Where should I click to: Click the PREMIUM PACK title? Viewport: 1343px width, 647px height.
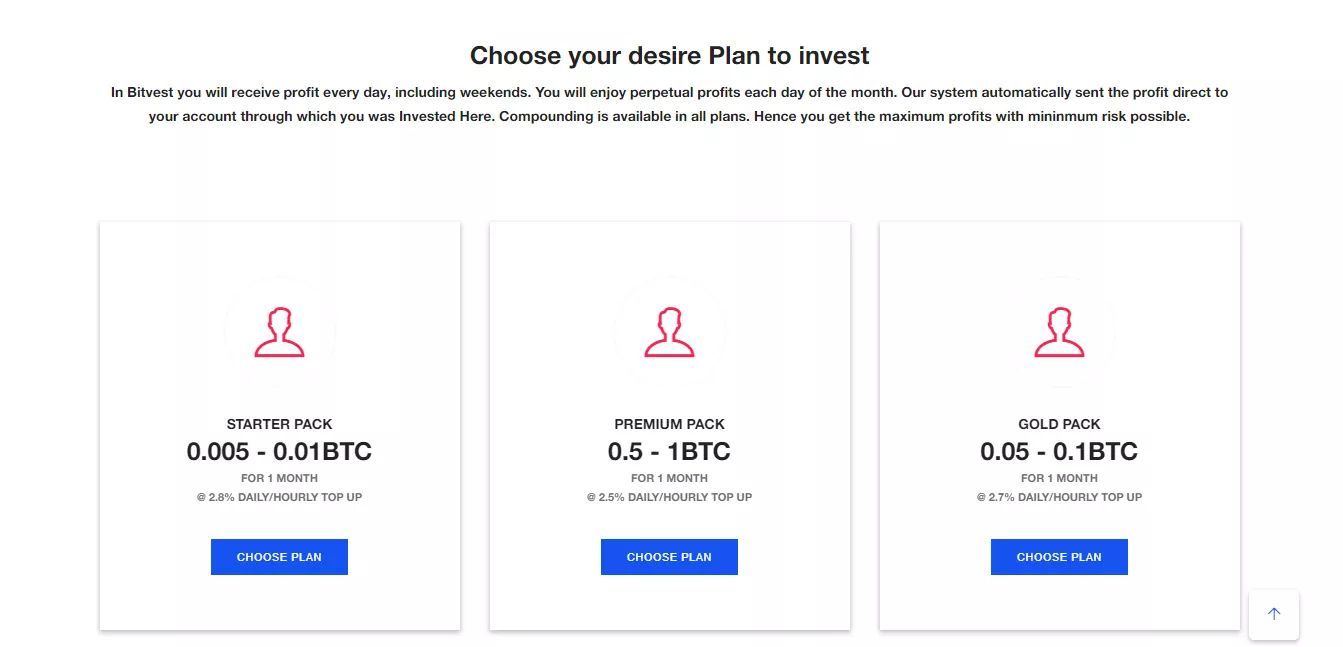click(x=669, y=424)
